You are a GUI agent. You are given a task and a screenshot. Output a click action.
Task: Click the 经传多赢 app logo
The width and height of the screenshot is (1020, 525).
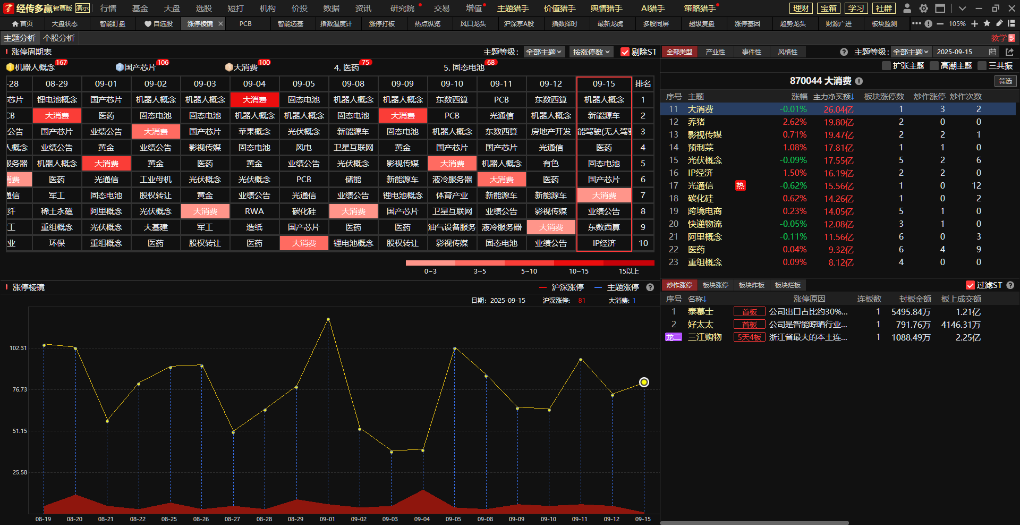coord(10,8)
